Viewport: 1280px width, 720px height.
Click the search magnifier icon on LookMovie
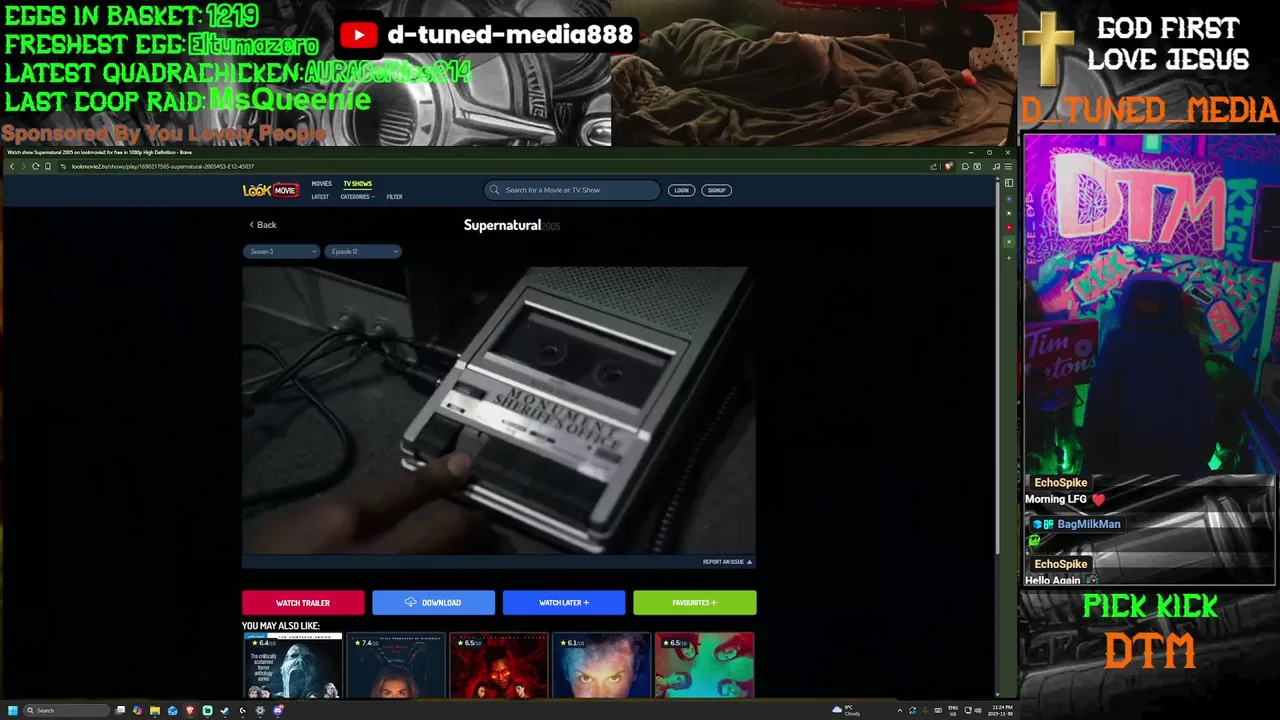point(495,190)
